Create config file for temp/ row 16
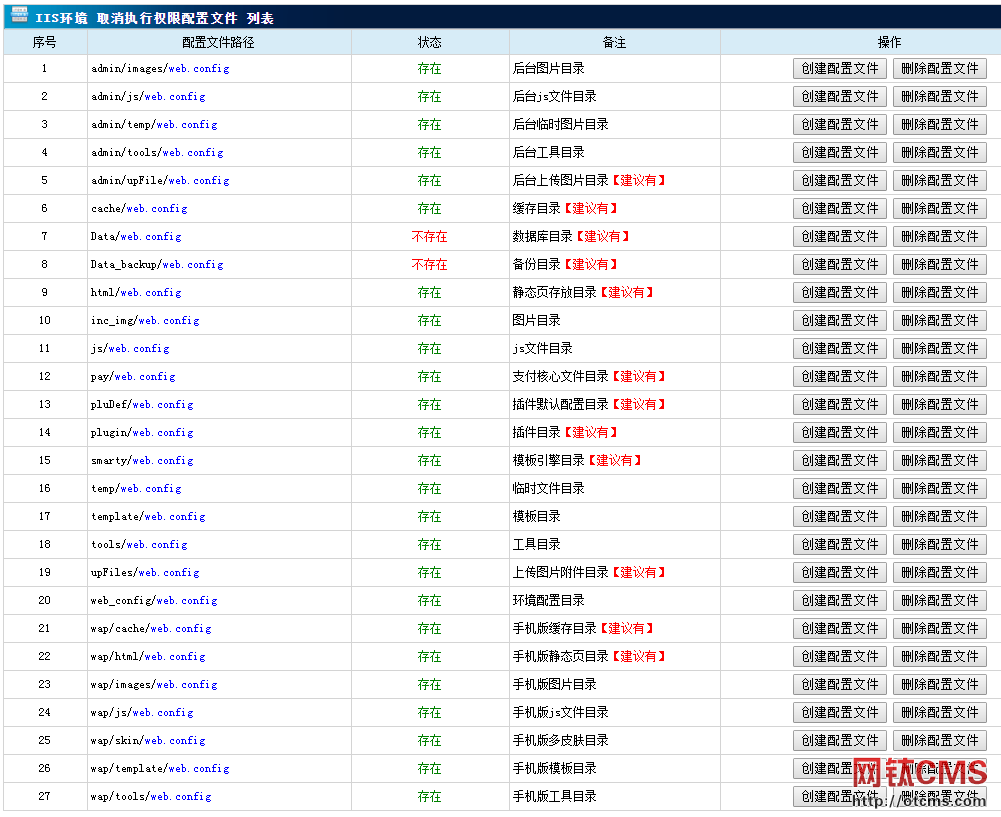1001x817 pixels. [x=839, y=488]
